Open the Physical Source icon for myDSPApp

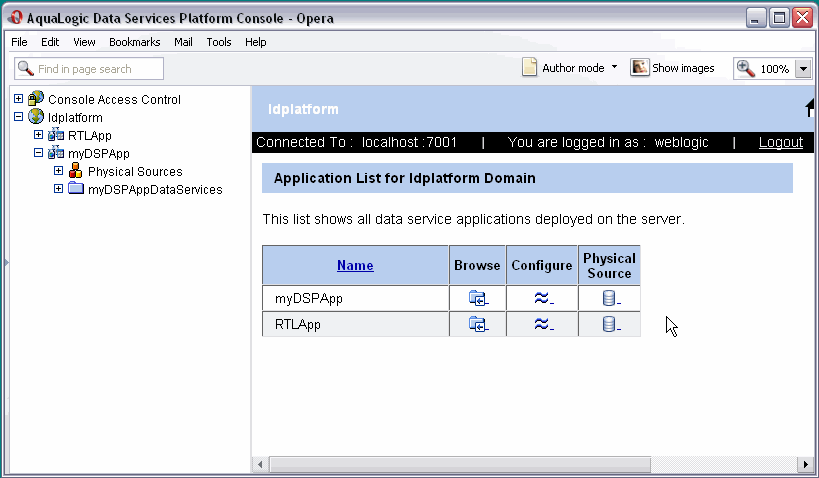click(x=610, y=298)
